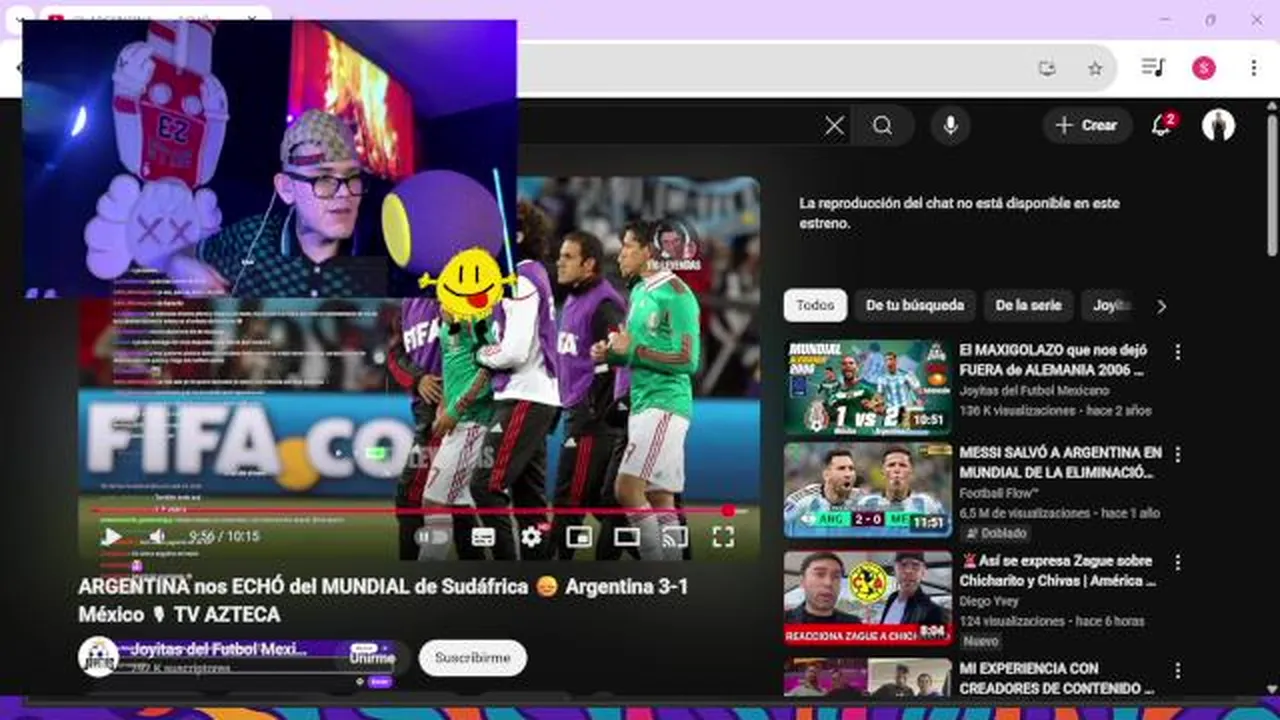1280x720 pixels.
Task: Open the YouTube account avatar menu
Action: 1218,125
